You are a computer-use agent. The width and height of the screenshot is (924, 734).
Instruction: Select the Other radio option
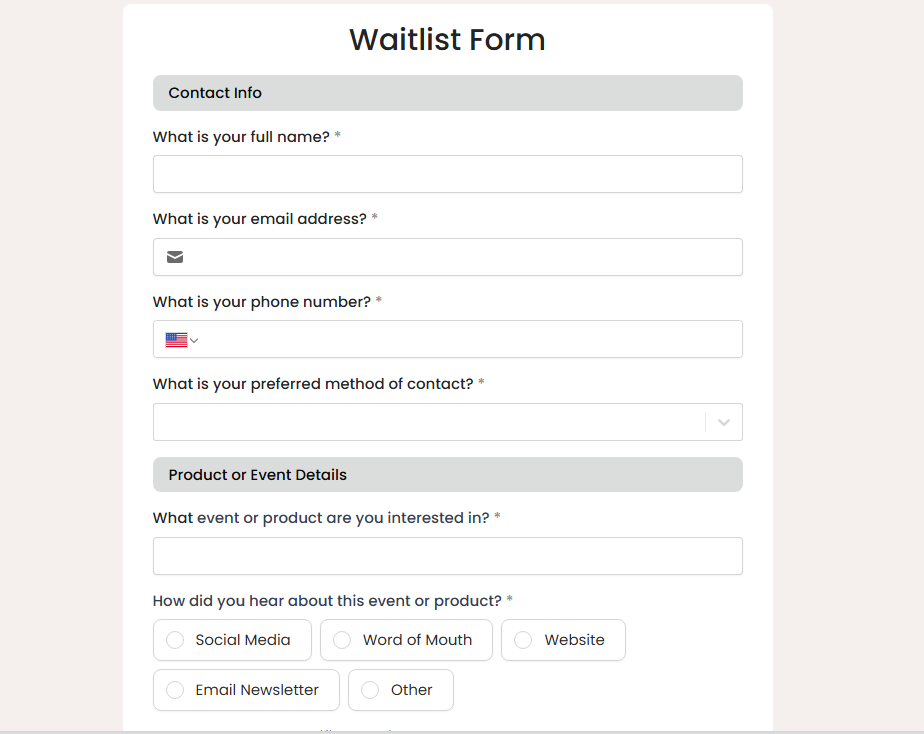pyautogui.click(x=370, y=690)
